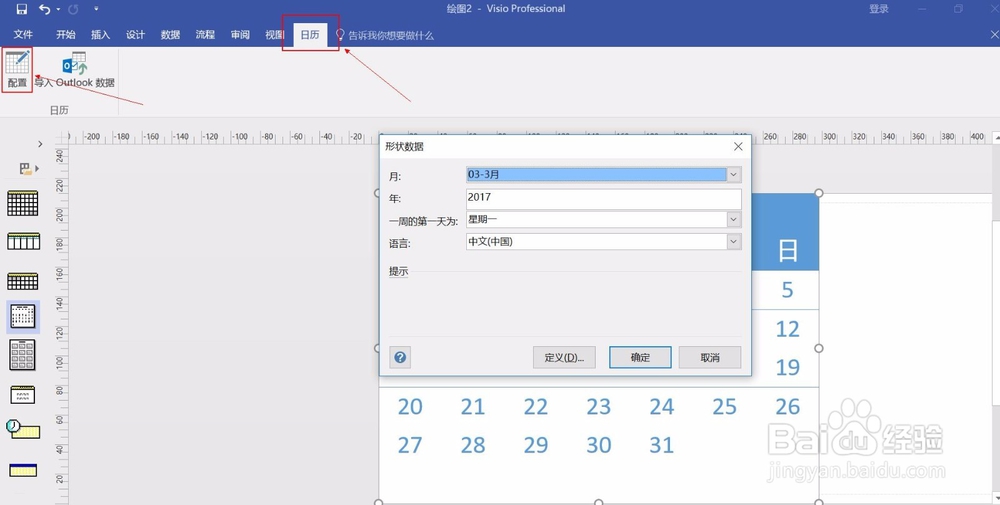Select the highlighted month calendar shape
The height and width of the screenshot is (505, 1000).
[23, 316]
